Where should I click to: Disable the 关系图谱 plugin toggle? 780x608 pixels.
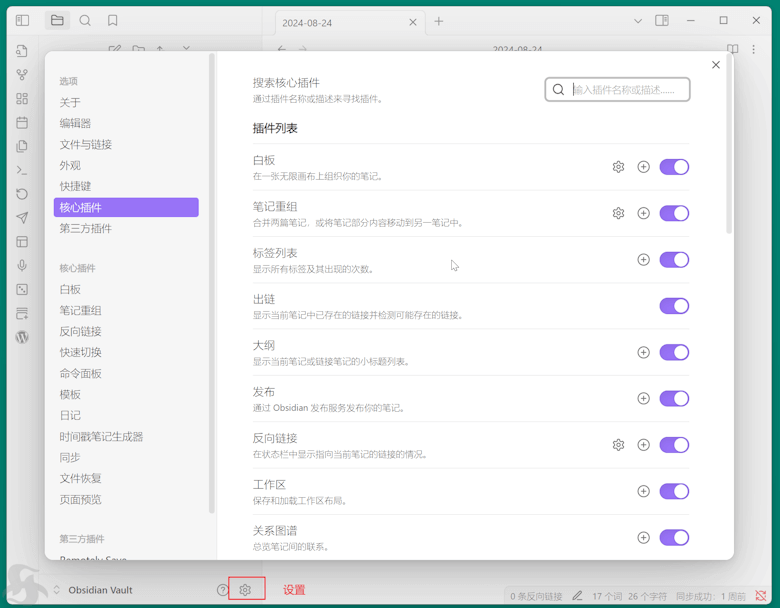coord(674,537)
